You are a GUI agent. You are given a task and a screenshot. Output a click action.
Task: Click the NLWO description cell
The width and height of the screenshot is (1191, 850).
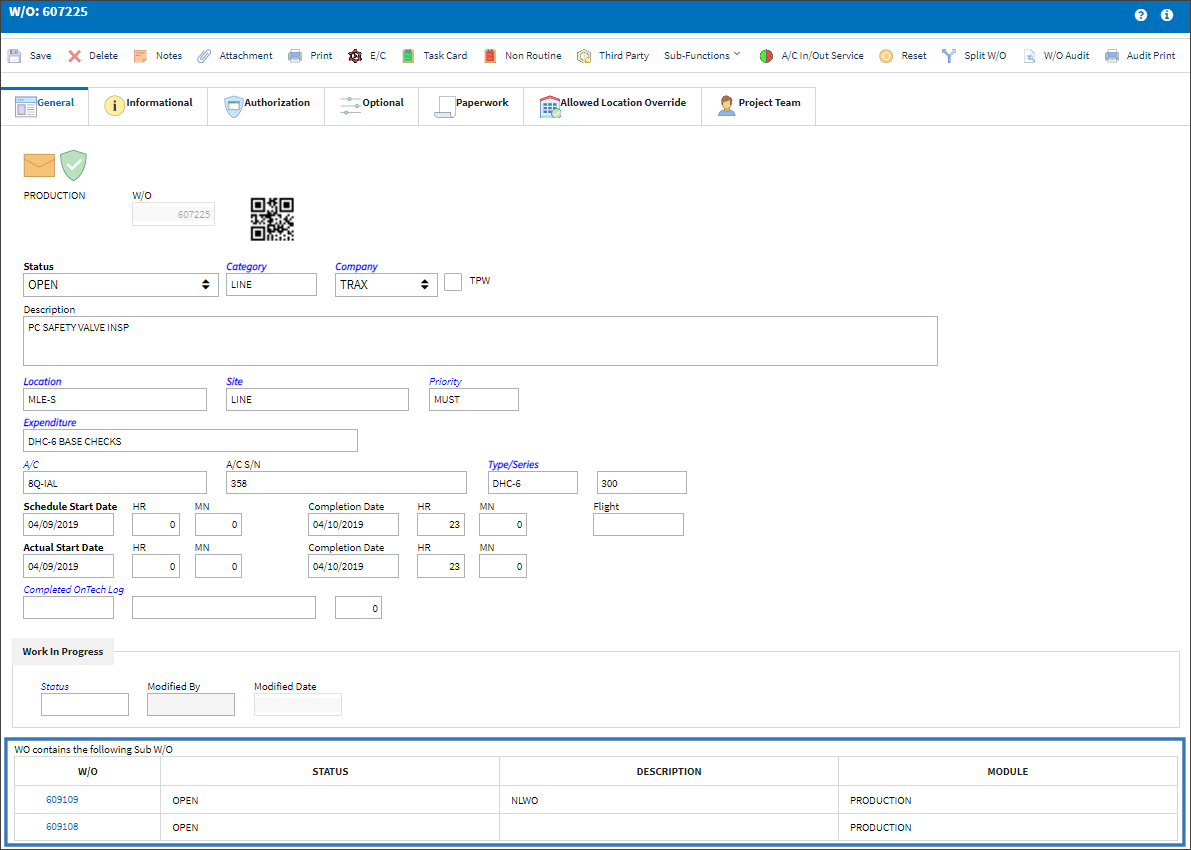pos(668,800)
